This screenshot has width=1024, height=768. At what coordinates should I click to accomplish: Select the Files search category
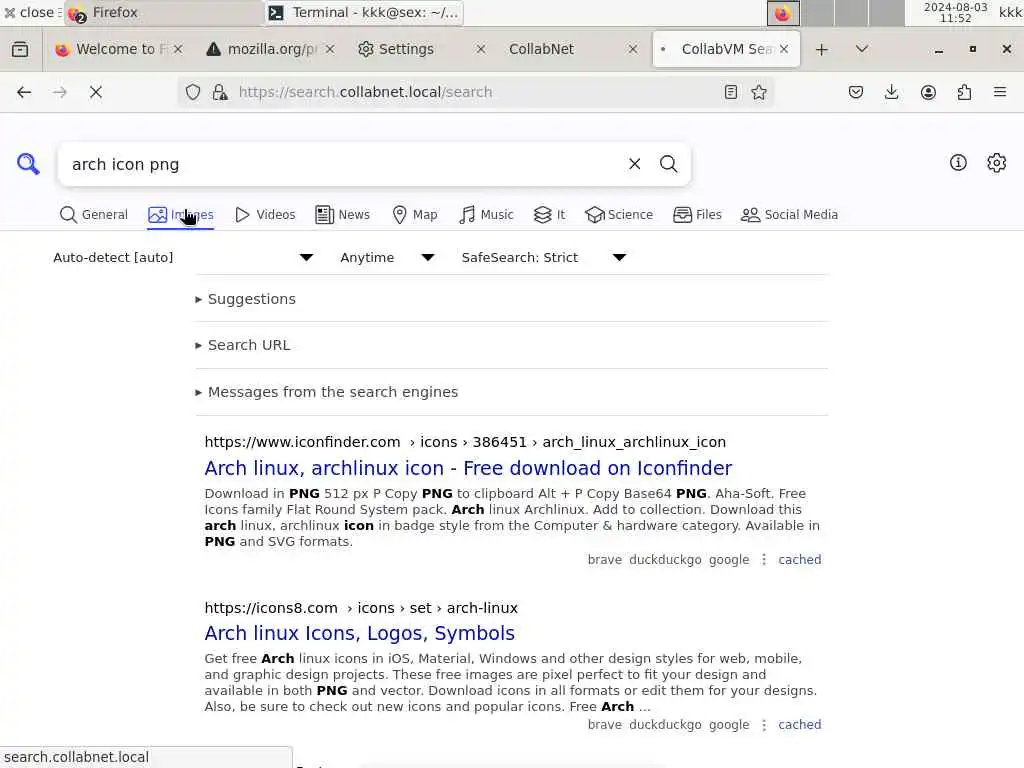(697, 215)
